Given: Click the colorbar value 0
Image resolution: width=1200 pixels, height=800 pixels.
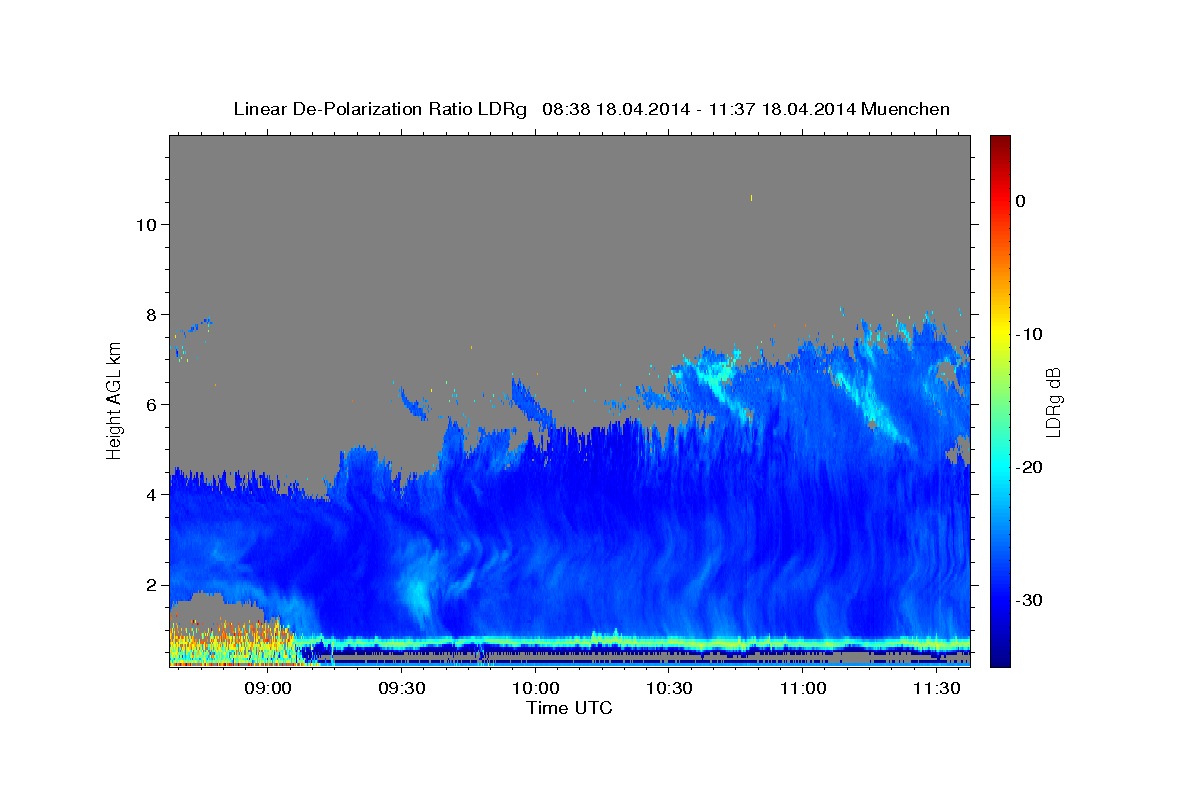Looking at the screenshot, I should (1021, 201).
